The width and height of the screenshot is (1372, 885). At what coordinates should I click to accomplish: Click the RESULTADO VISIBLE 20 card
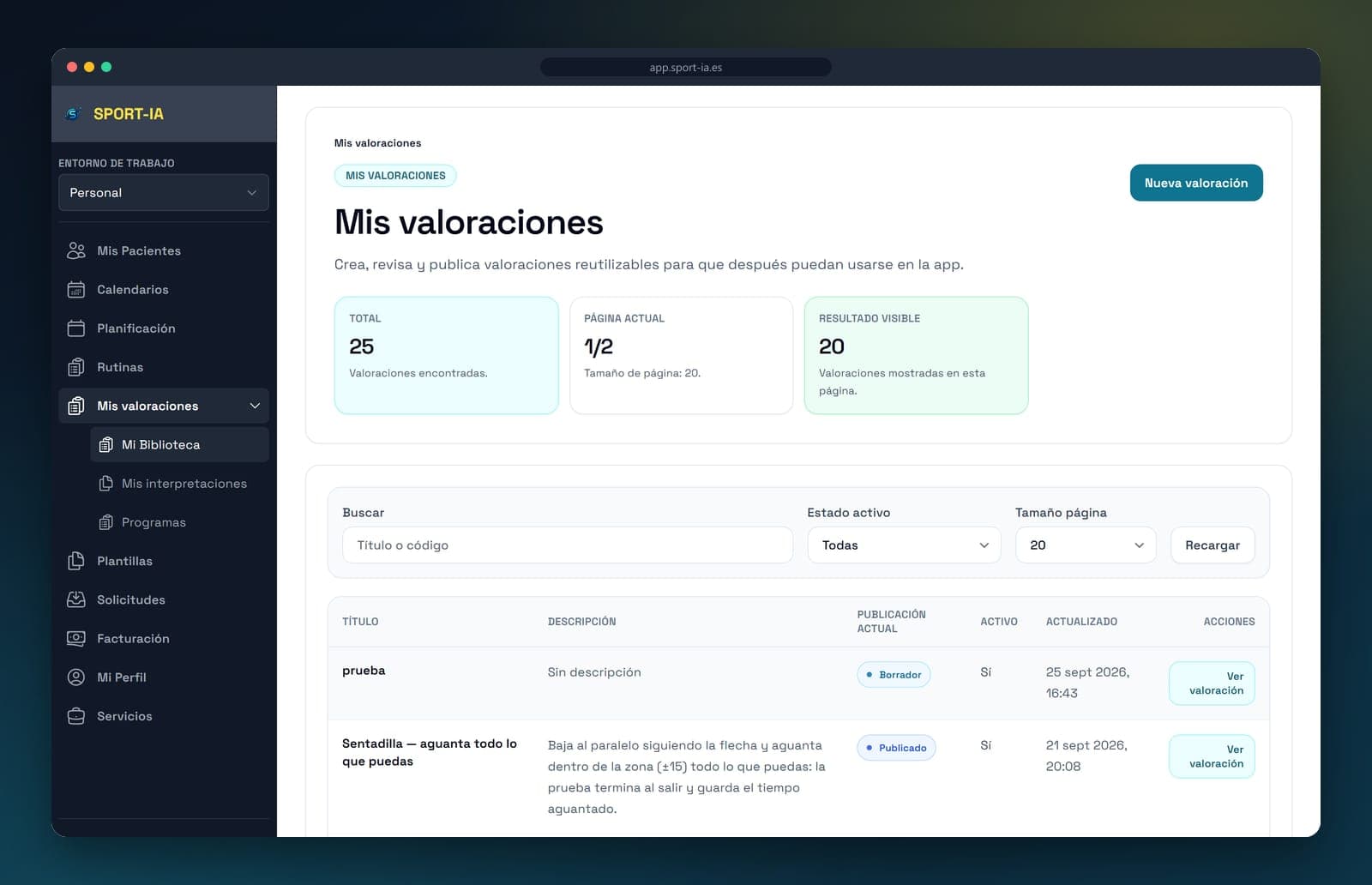(x=916, y=355)
